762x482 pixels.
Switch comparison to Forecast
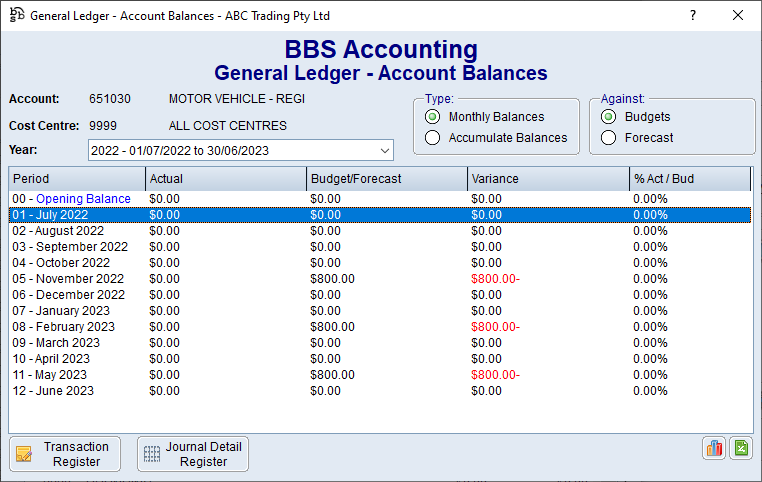(x=608, y=138)
